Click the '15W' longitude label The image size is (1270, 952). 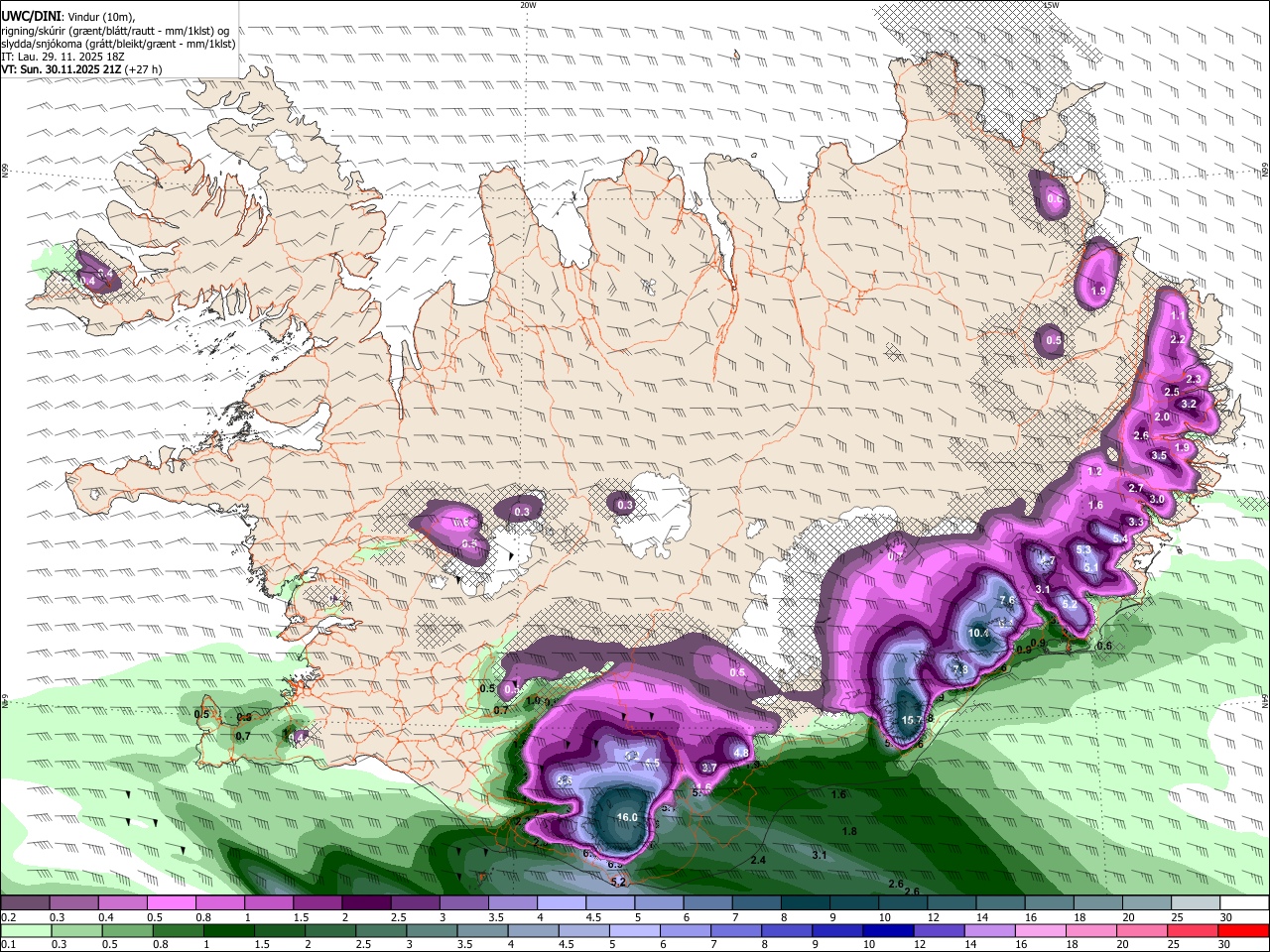pyautogui.click(x=1051, y=5)
